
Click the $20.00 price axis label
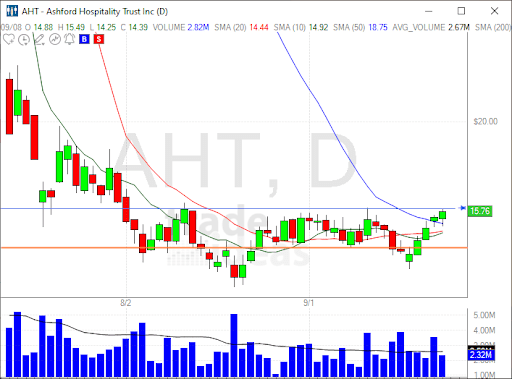click(x=485, y=121)
